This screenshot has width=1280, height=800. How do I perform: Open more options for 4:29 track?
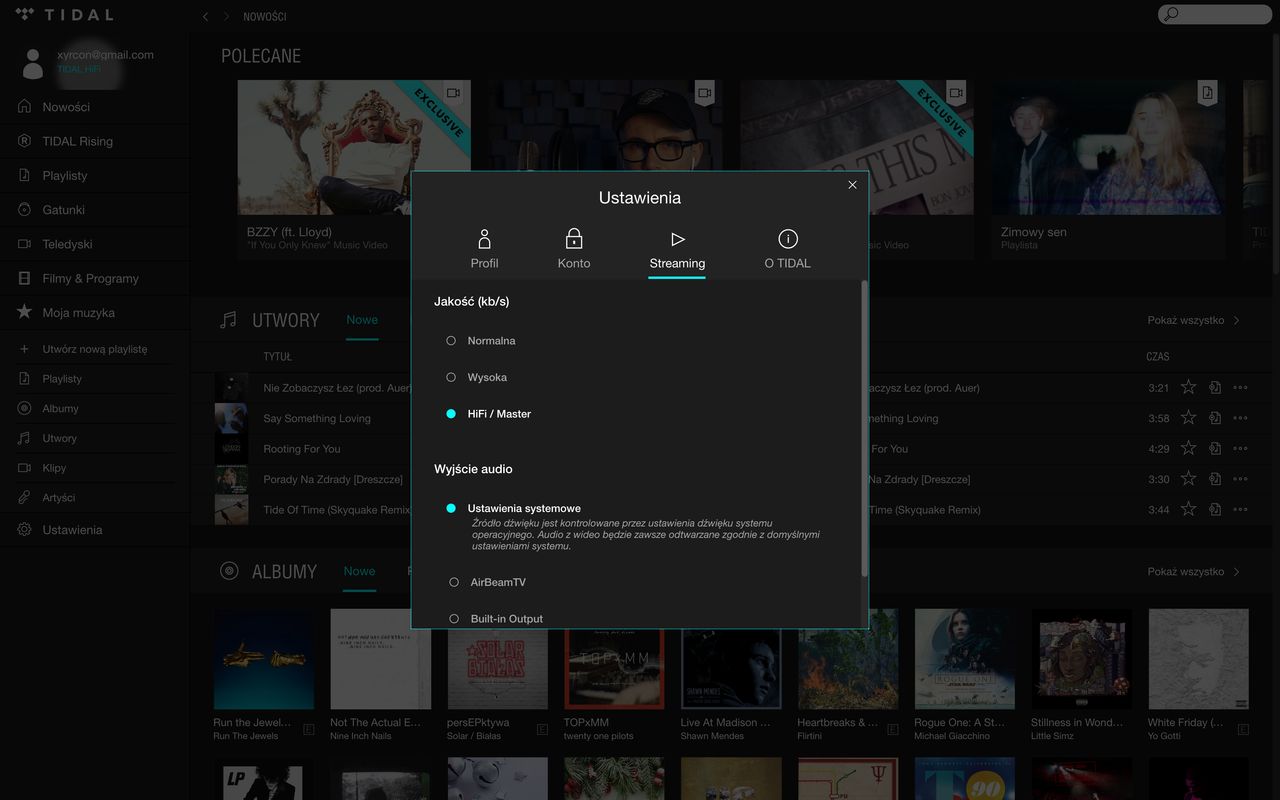click(x=1241, y=449)
